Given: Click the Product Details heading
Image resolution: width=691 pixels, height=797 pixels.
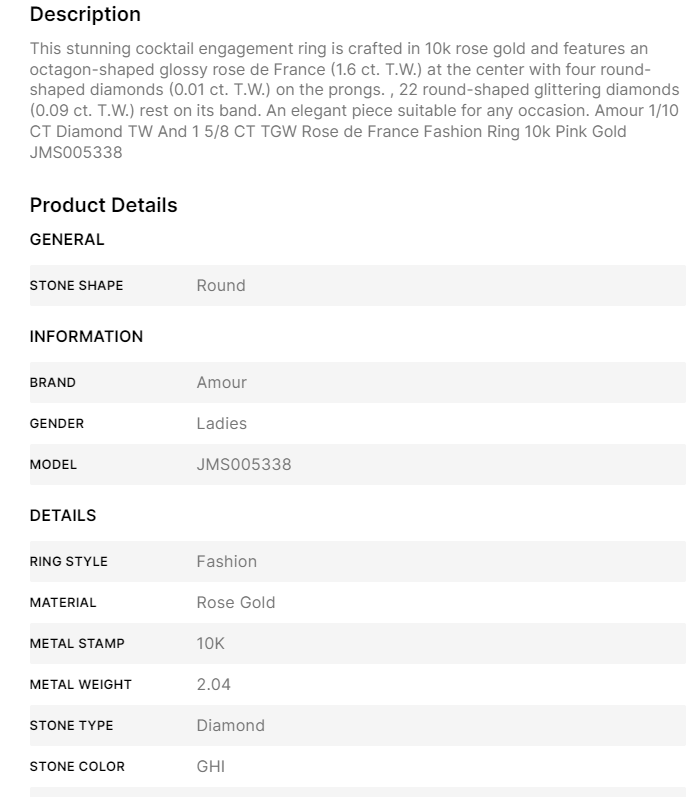Looking at the screenshot, I should click(x=103, y=205).
